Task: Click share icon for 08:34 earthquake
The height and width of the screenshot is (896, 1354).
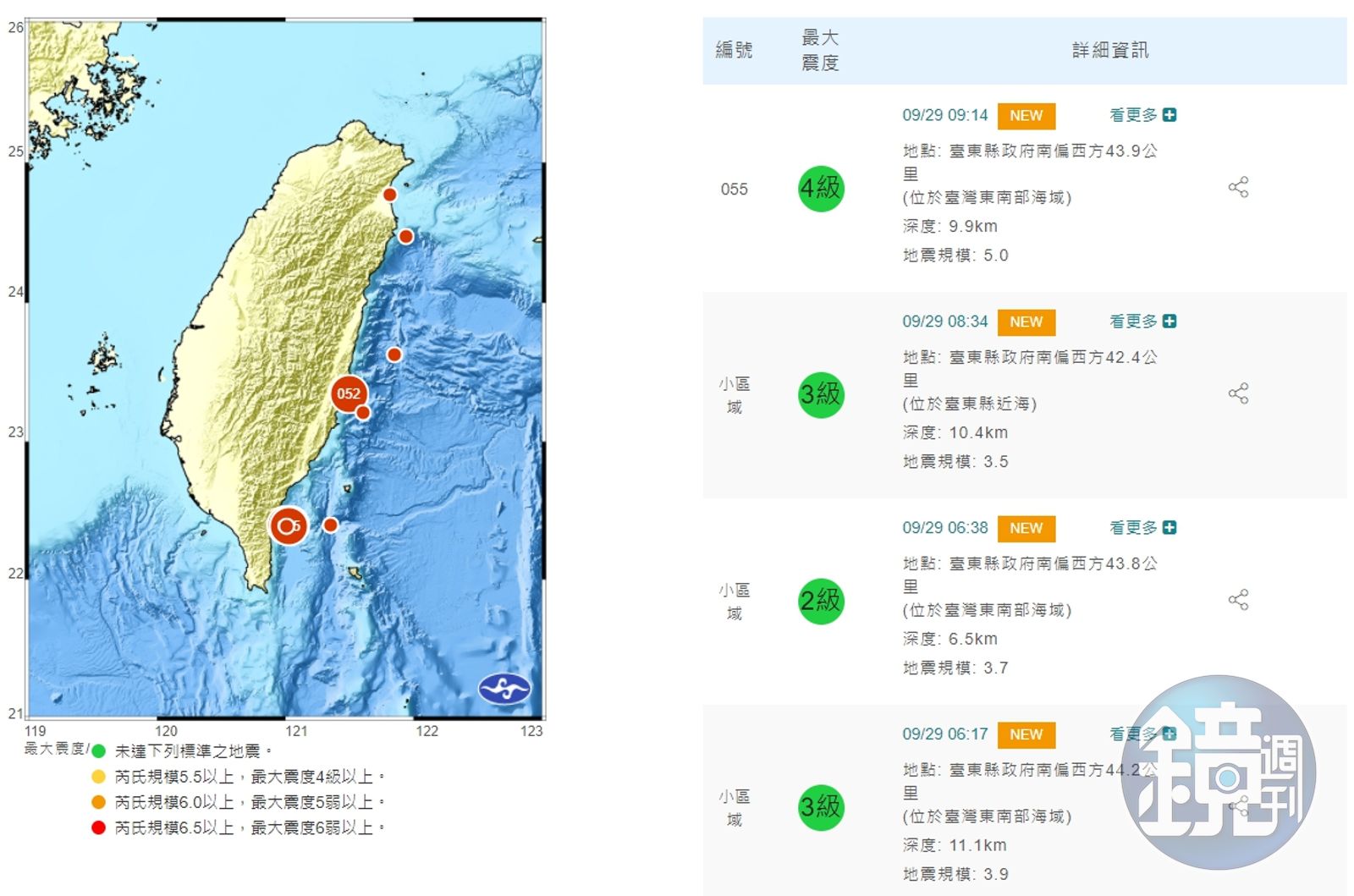Action: click(1238, 393)
